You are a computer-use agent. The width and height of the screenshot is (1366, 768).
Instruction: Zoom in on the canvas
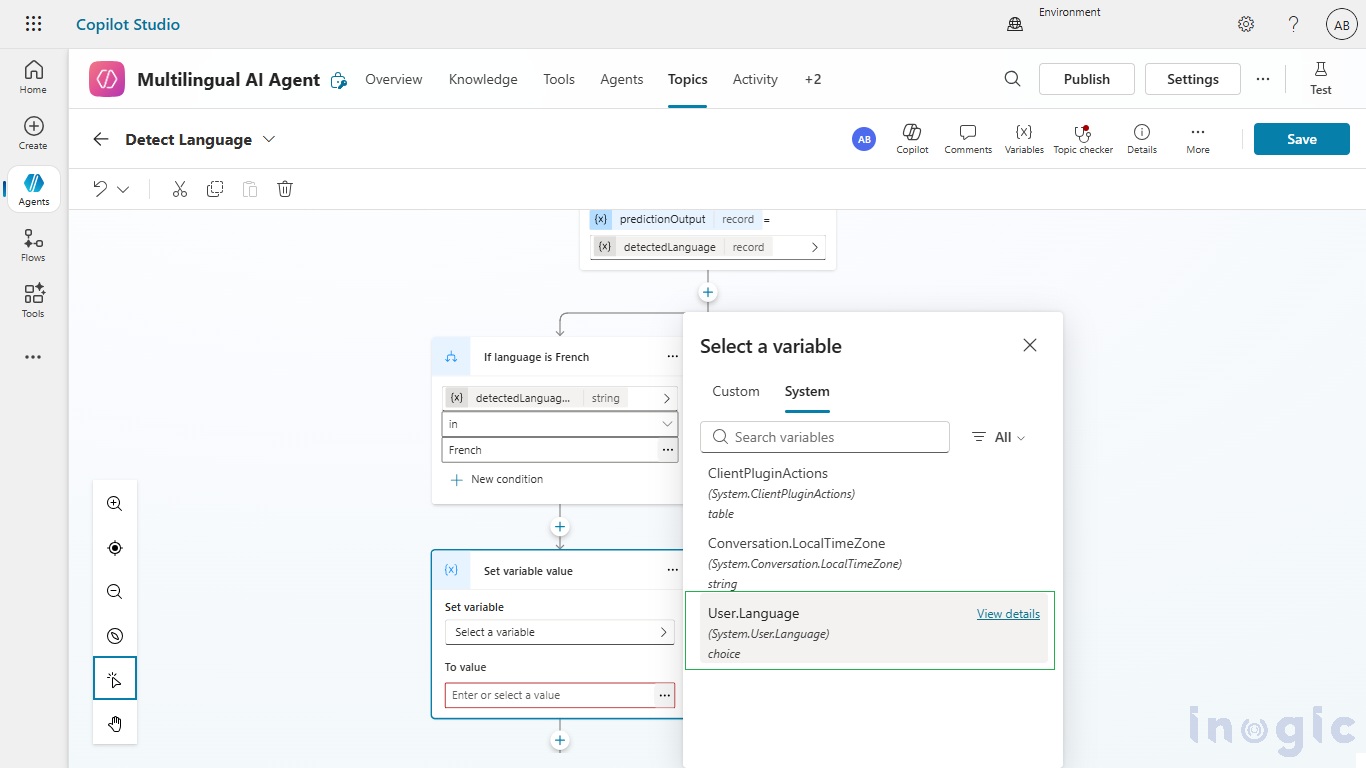click(x=115, y=504)
